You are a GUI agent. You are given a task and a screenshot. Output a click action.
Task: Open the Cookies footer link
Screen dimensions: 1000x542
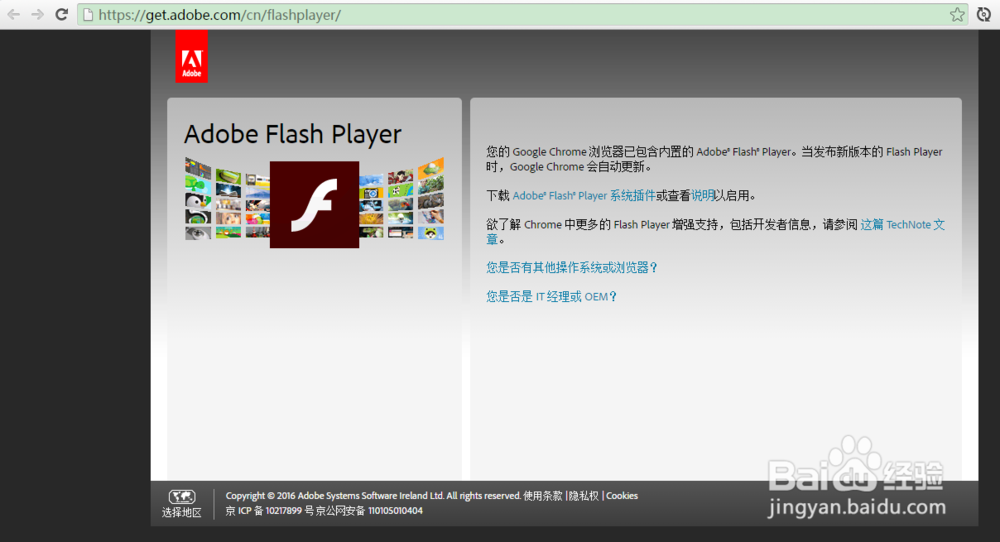(622, 495)
